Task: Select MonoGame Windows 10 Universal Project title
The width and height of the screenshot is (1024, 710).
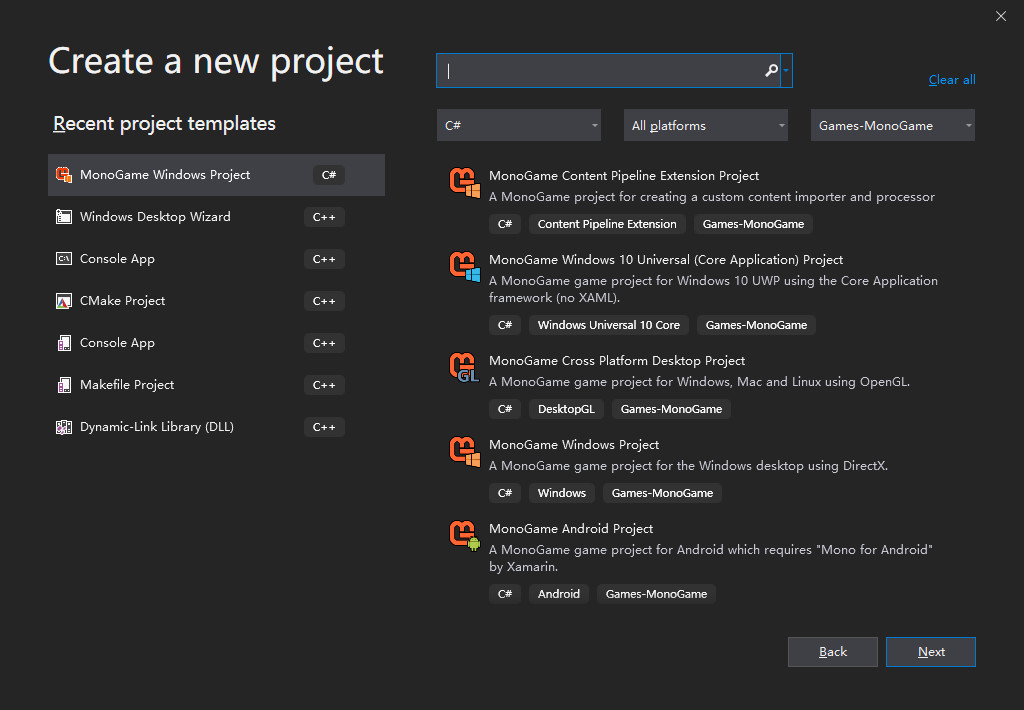Action: tap(665, 259)
